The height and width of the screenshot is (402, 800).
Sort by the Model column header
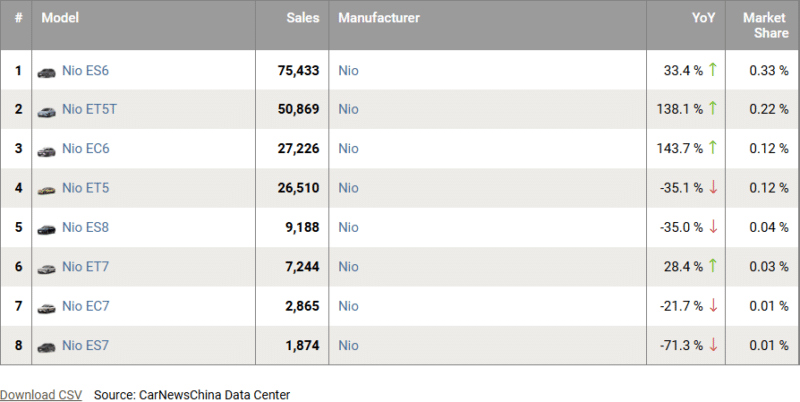[x=60, y=19]
